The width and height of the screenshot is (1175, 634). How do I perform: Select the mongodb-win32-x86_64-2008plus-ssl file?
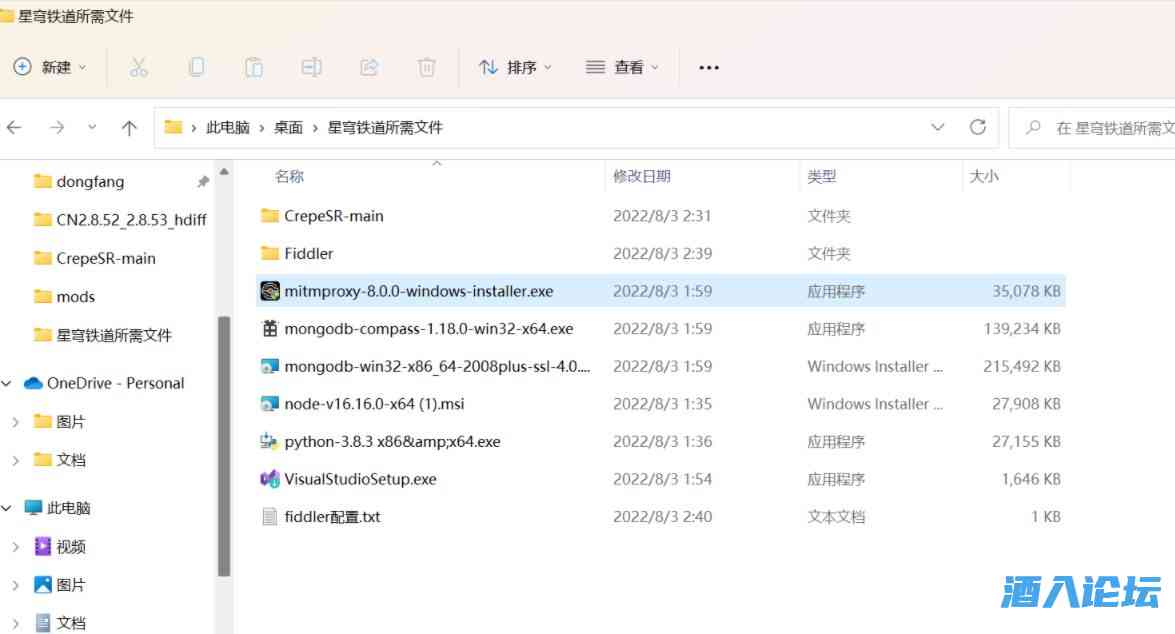(x=660, y=366)
